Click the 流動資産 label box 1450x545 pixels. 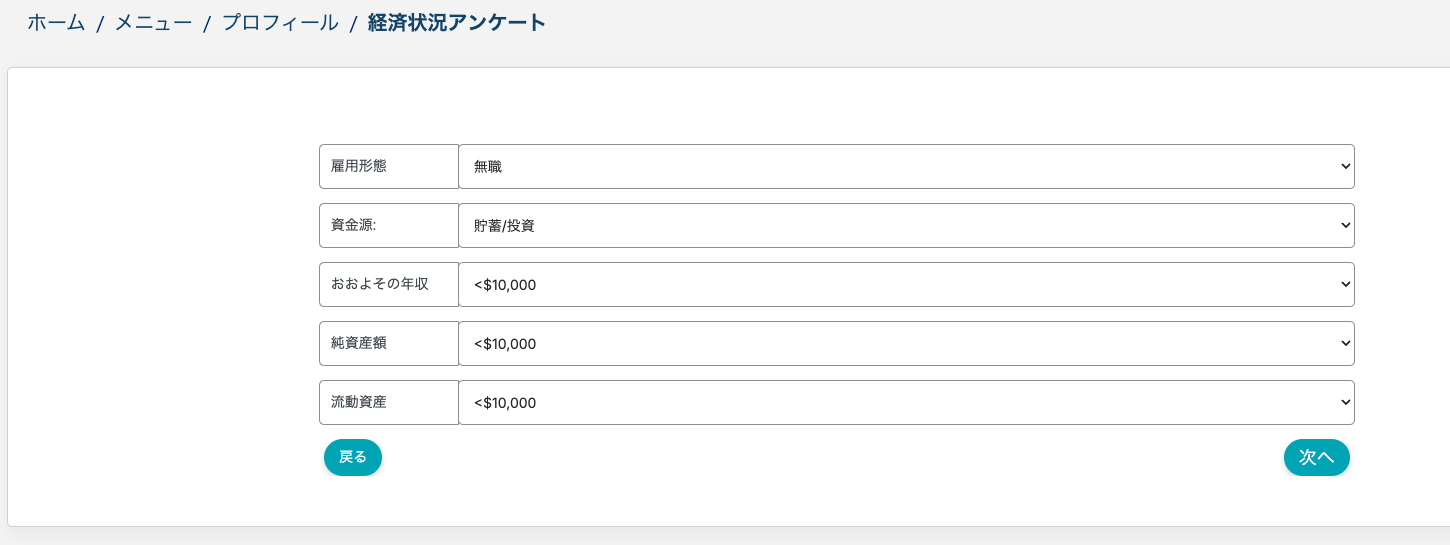coord(388,403)
